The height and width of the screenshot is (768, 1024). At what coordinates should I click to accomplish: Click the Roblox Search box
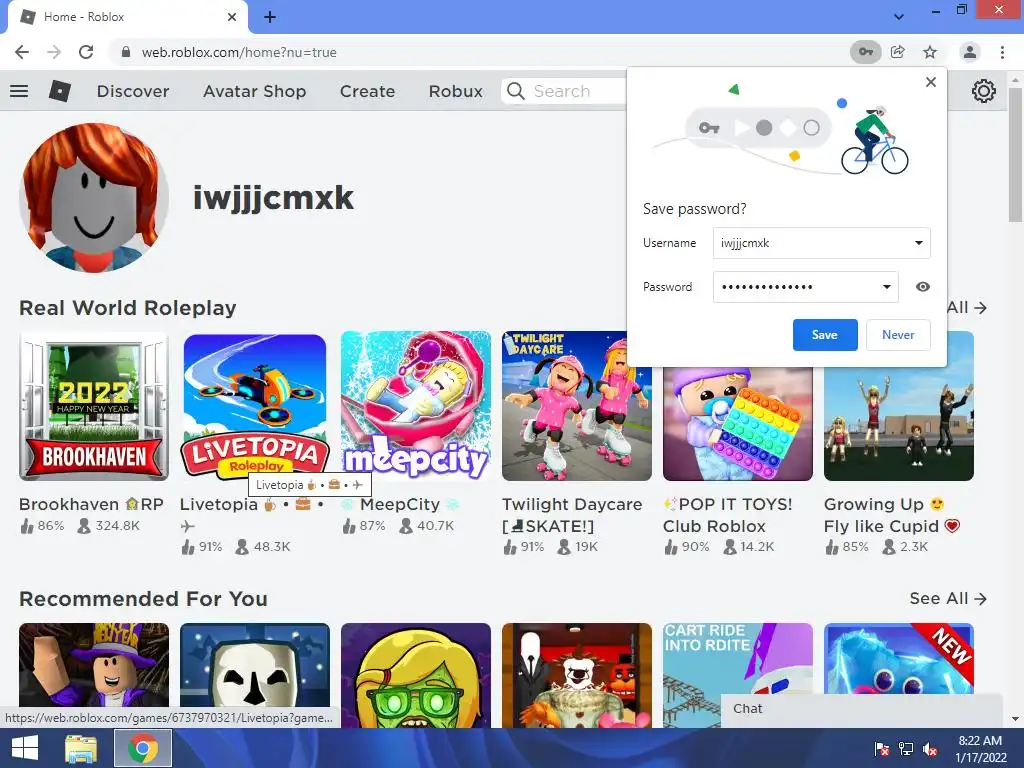click(x=565, y=91)
